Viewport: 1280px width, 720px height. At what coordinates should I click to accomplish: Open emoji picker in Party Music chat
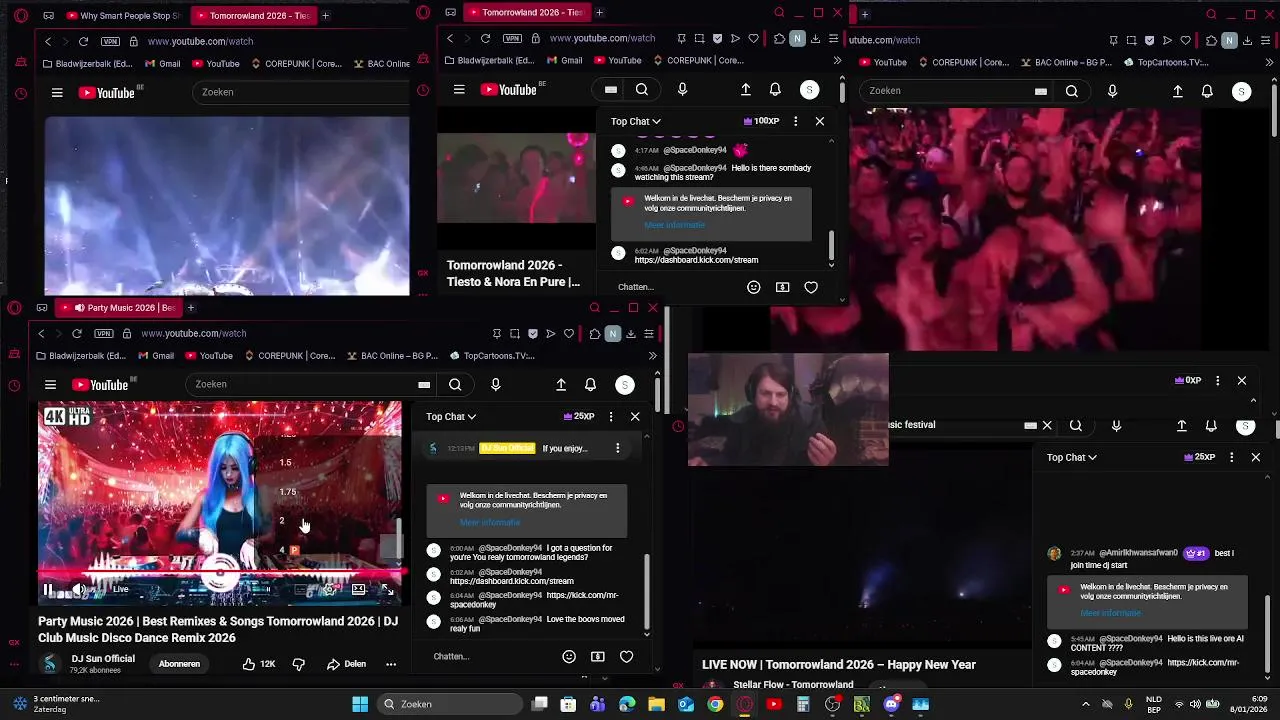[x=569, y=657]
